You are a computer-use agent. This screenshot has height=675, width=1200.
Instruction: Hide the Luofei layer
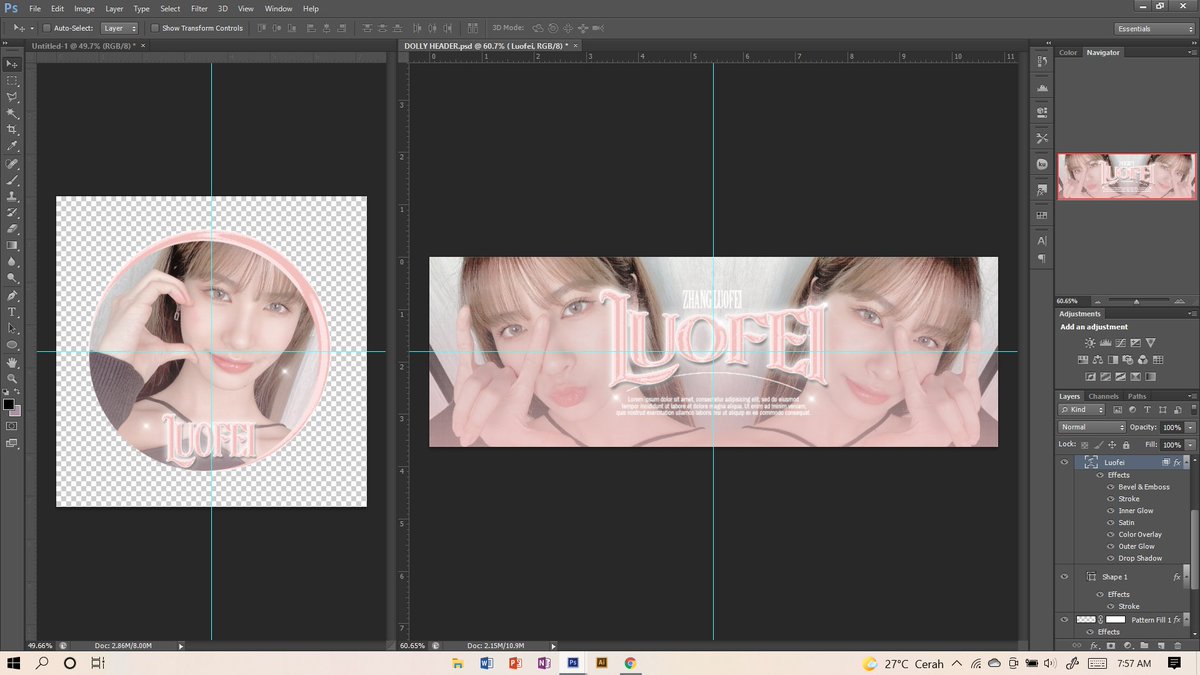coord(1064,463)
